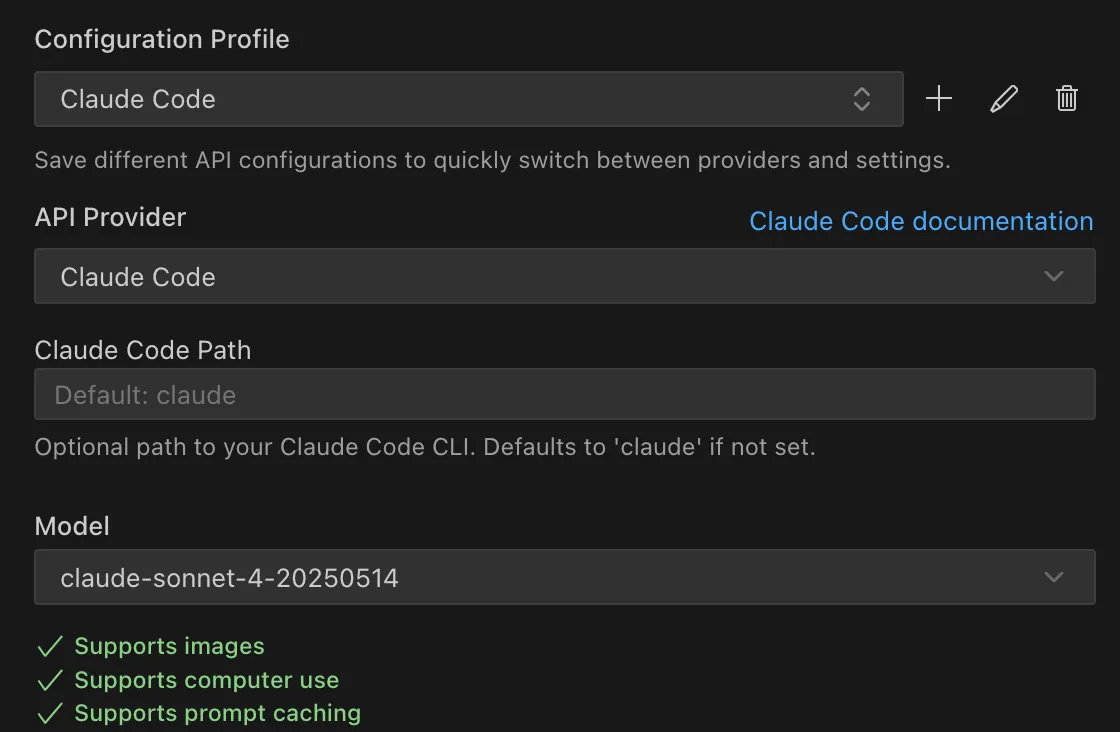Expand Model list via its chevron arrow
This screenshot has width=1120, height=732.
pos(1054,577)
